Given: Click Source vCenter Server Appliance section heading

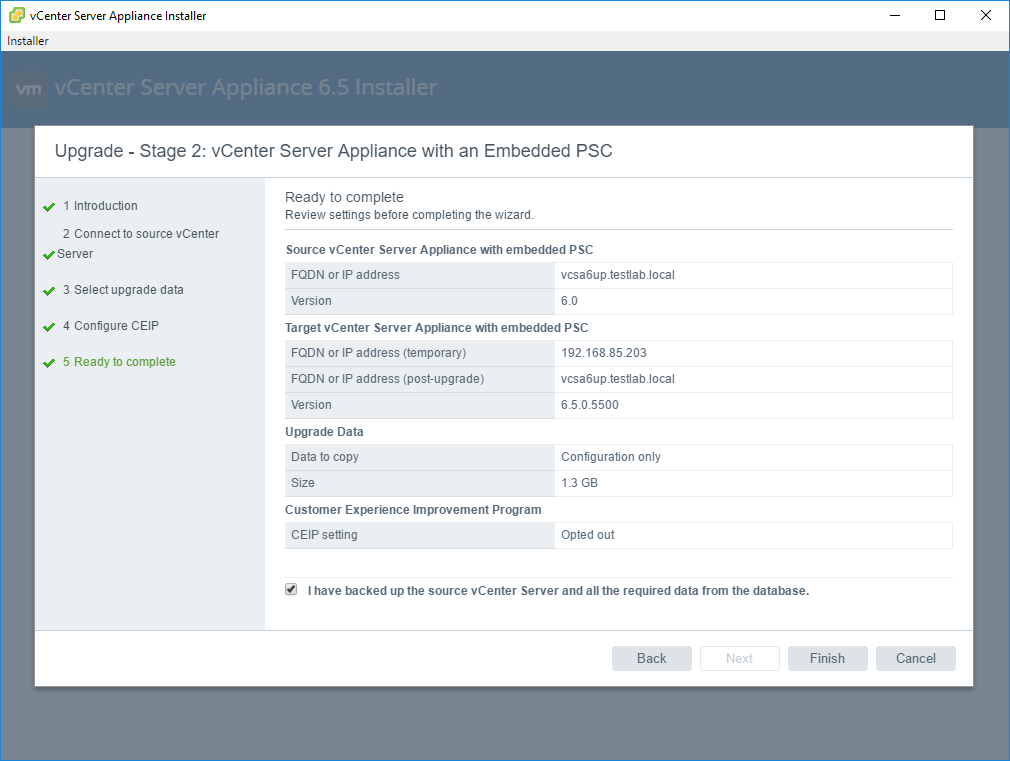Looking at the screenshot, I should [439, 250].
